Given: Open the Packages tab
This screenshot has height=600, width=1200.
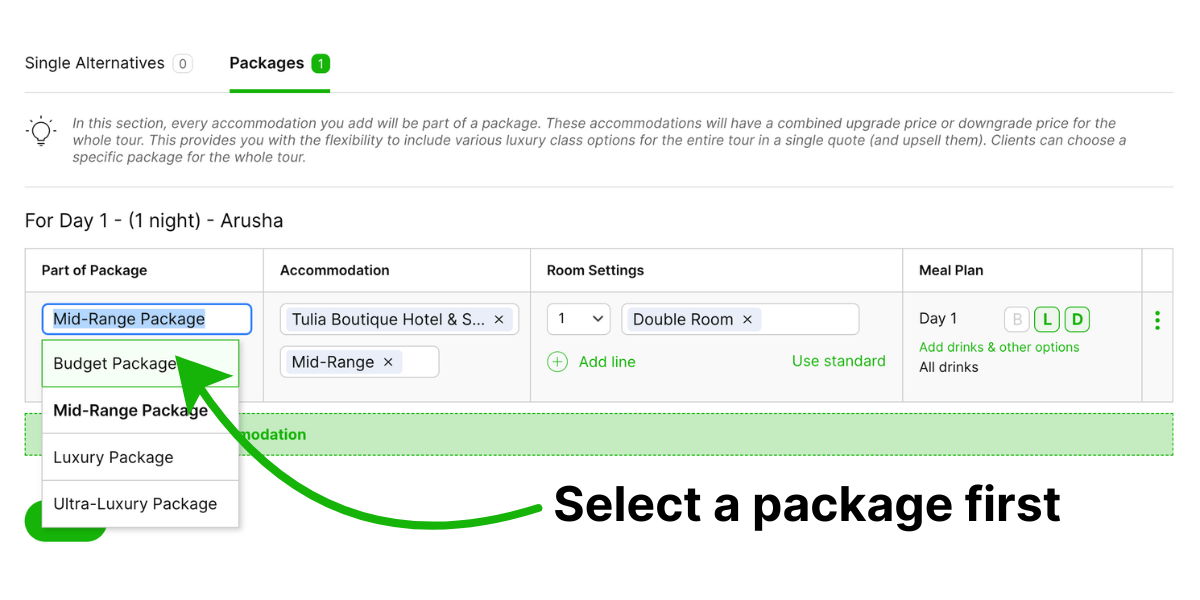Looking at the screenshot, I should [267, 63].
